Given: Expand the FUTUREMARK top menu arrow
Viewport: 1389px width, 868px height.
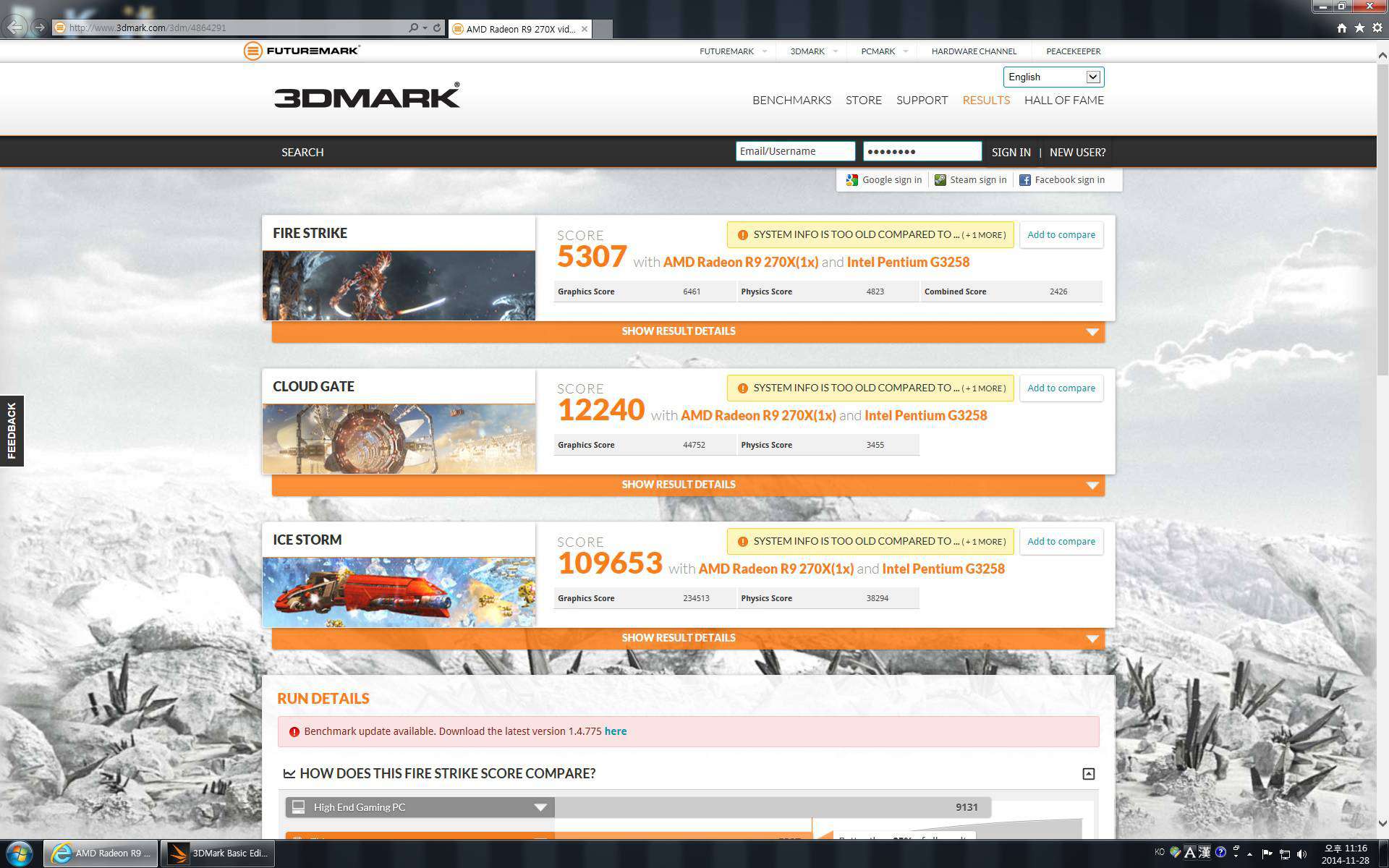Looking at the screenshot, I should tap(765, 51).
